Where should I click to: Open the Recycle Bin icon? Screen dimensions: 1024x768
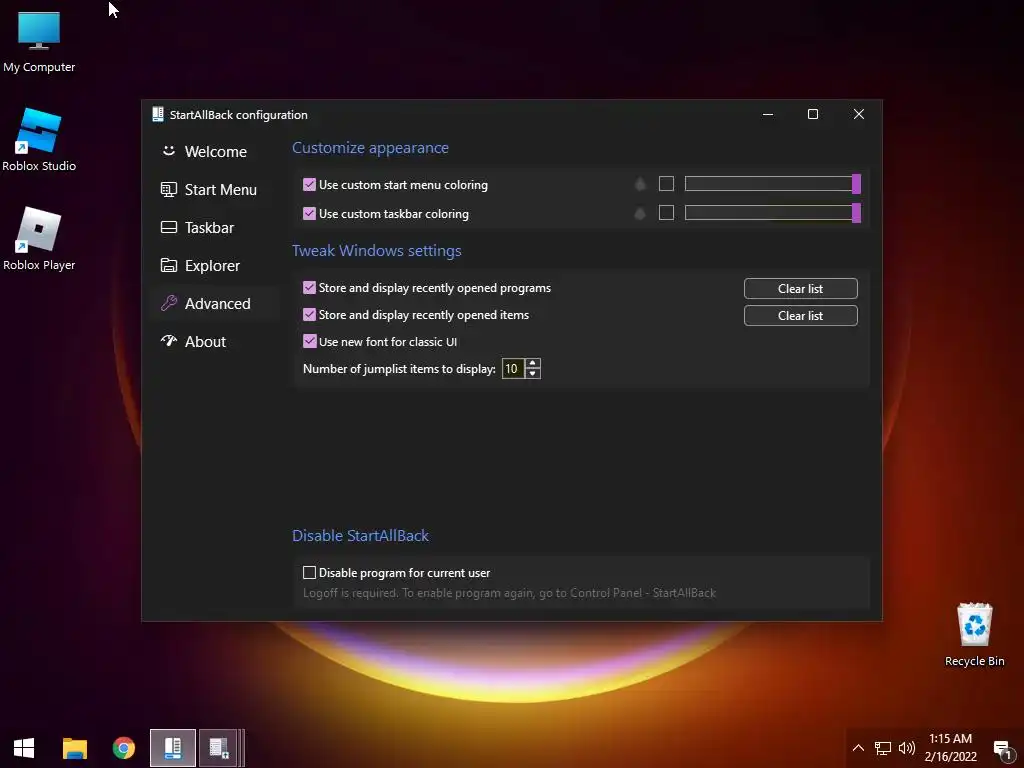point(974,634)
